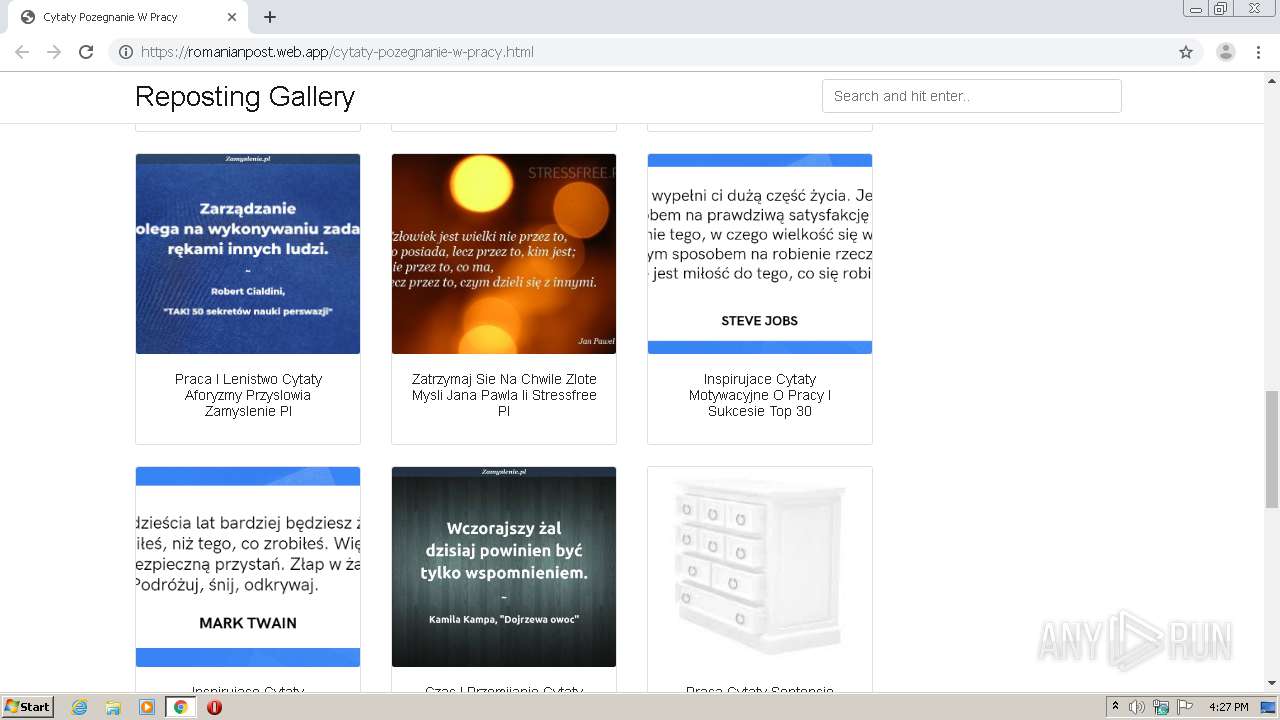Open the Steve Jobs quote thumbnail
Screen dimensions: 1280x720
(x=760, y=254)
